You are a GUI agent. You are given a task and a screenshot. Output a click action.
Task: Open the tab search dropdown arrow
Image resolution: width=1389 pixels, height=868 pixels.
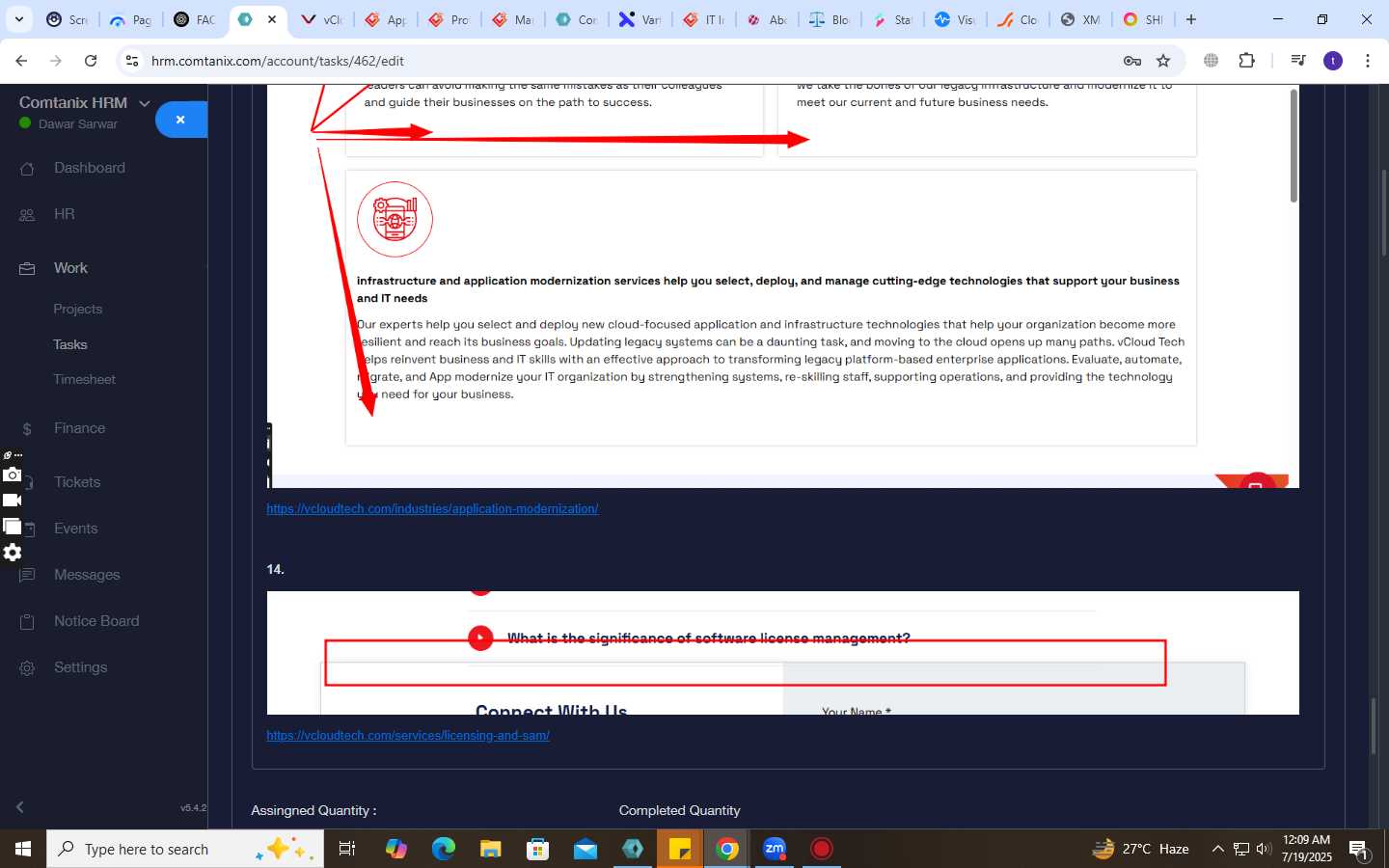19,19
